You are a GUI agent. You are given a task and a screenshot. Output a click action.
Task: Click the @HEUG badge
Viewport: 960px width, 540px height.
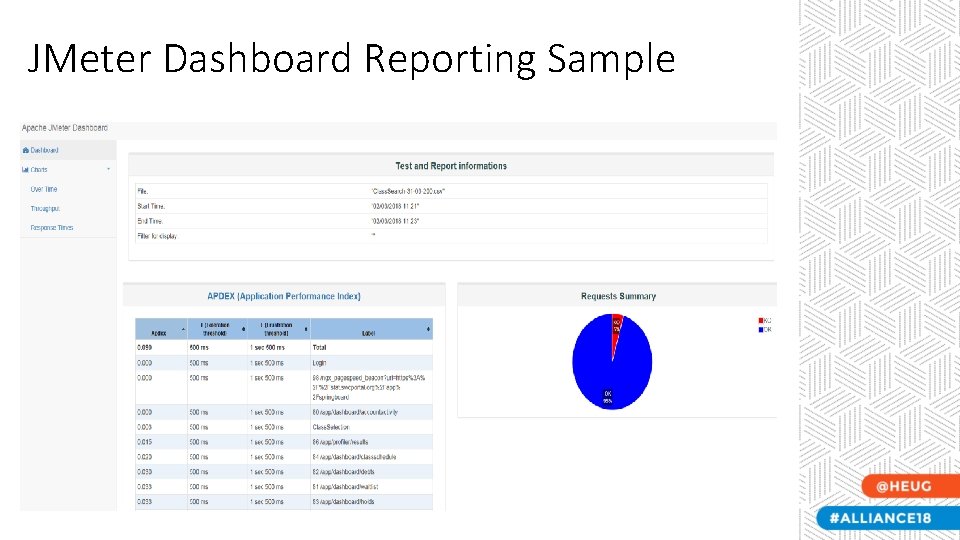[909, 486]
